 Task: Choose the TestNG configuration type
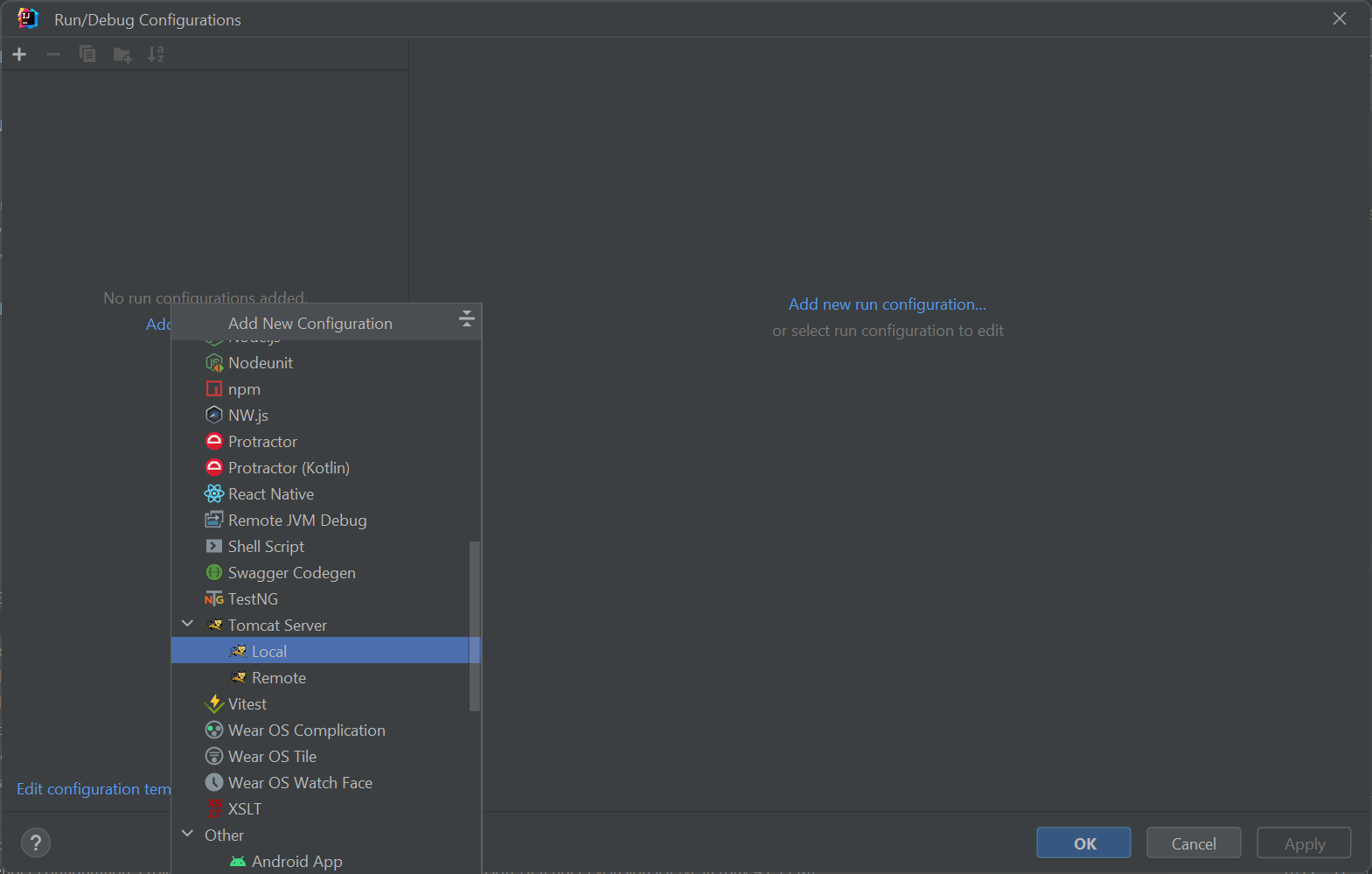tap(320, 598)
